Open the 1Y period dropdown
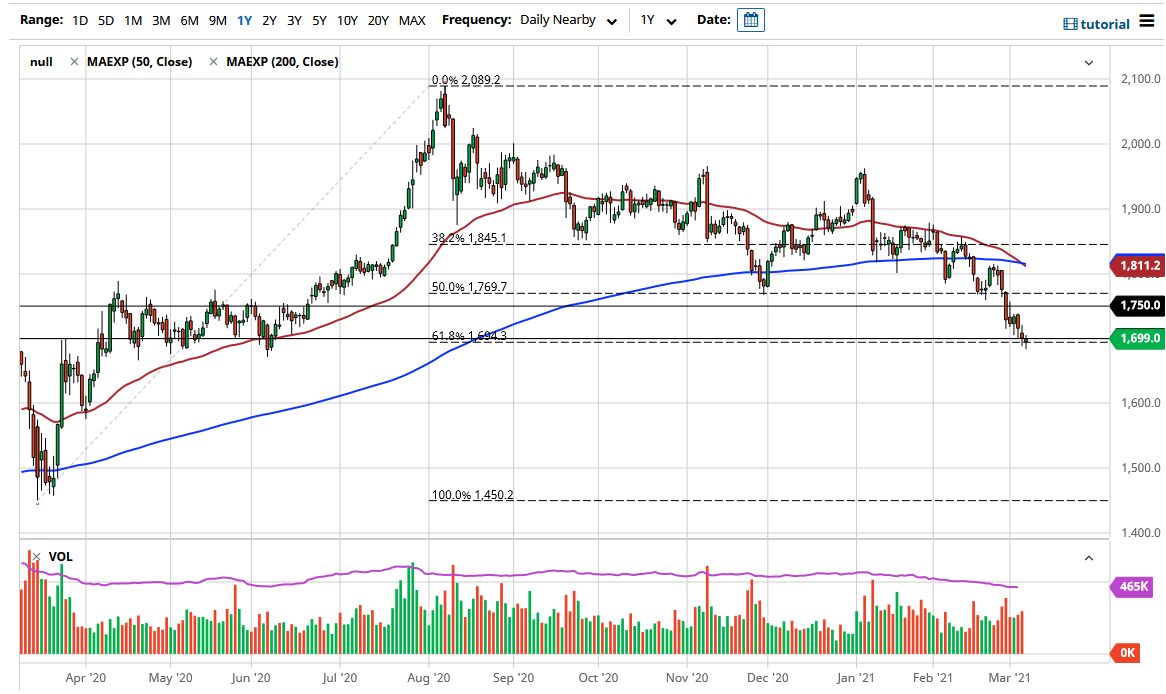This screenshot has width=1166, height=694. pyautogui.click(x=658, y=20)
